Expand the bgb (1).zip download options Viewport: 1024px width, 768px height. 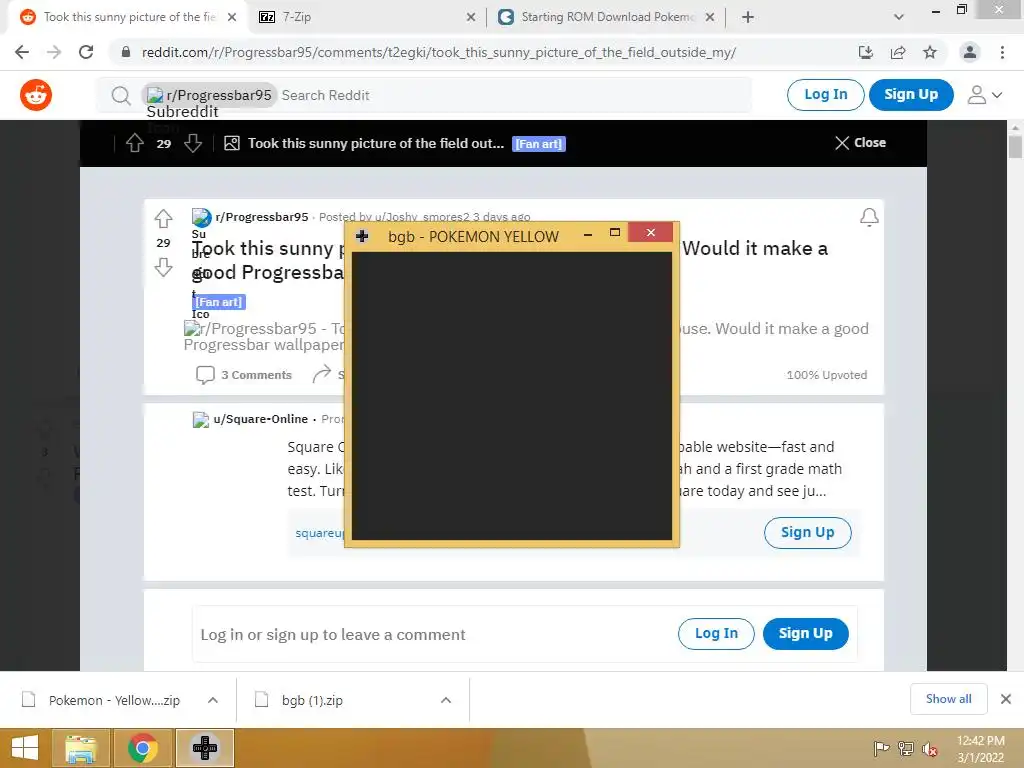(446, 700)
